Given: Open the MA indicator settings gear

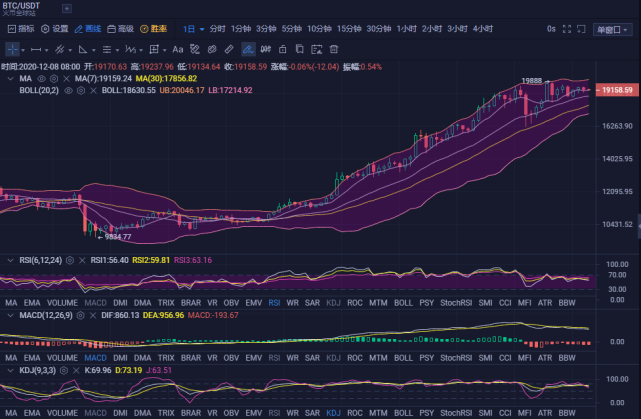Looking at the screenshot, I should [54, 78].
